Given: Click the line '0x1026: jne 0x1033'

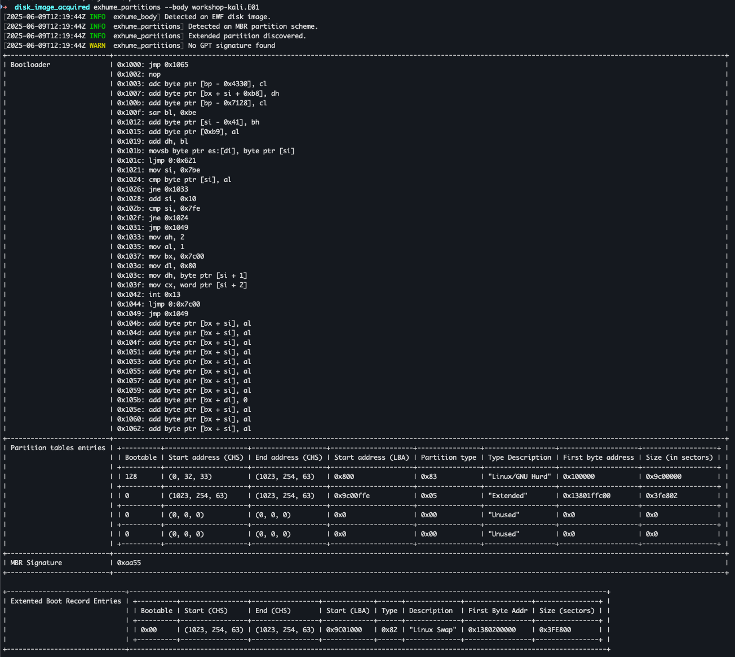Looking at the screenshot, I should (x=152, y=189).
